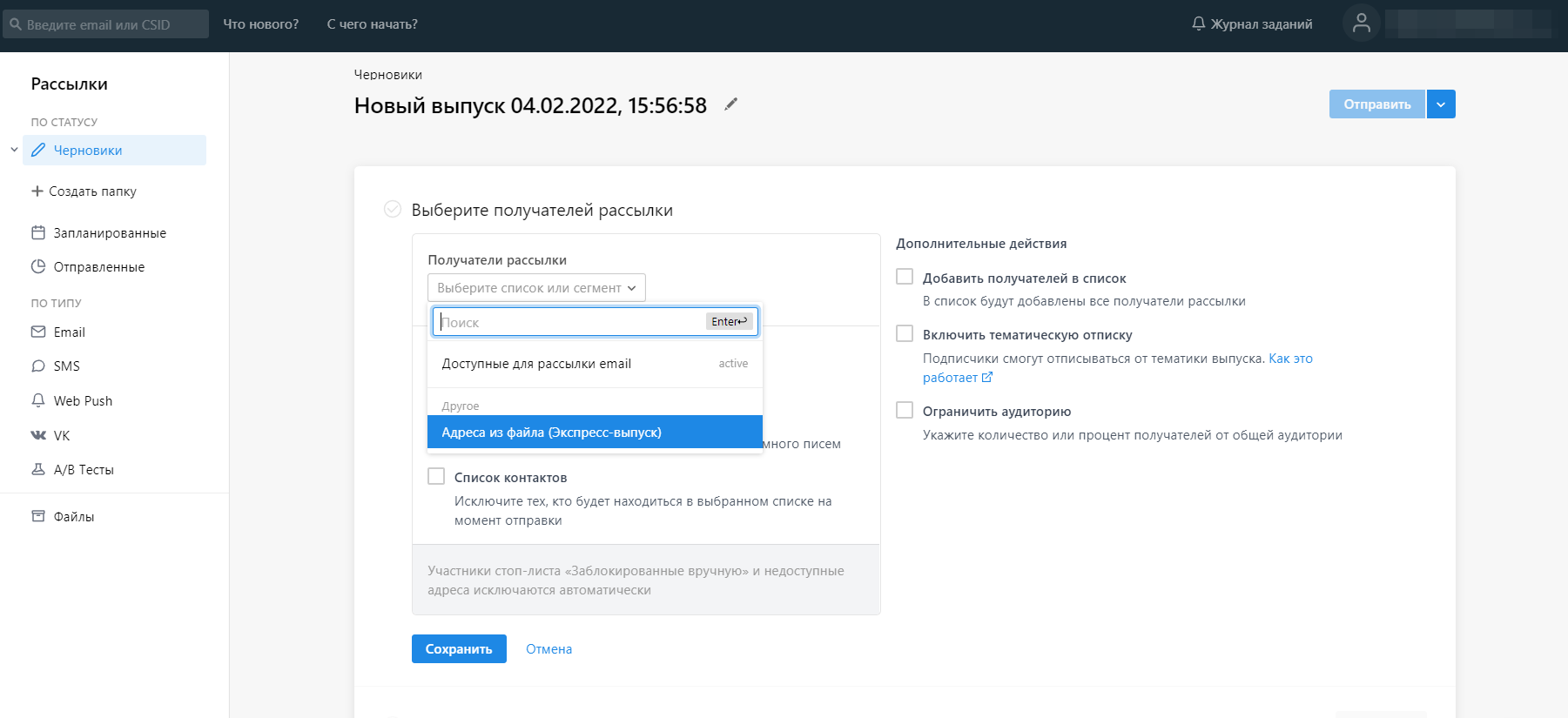
Task: Tick the Ограничить аудиторию checkbox
Action: [x=905, y=410]
